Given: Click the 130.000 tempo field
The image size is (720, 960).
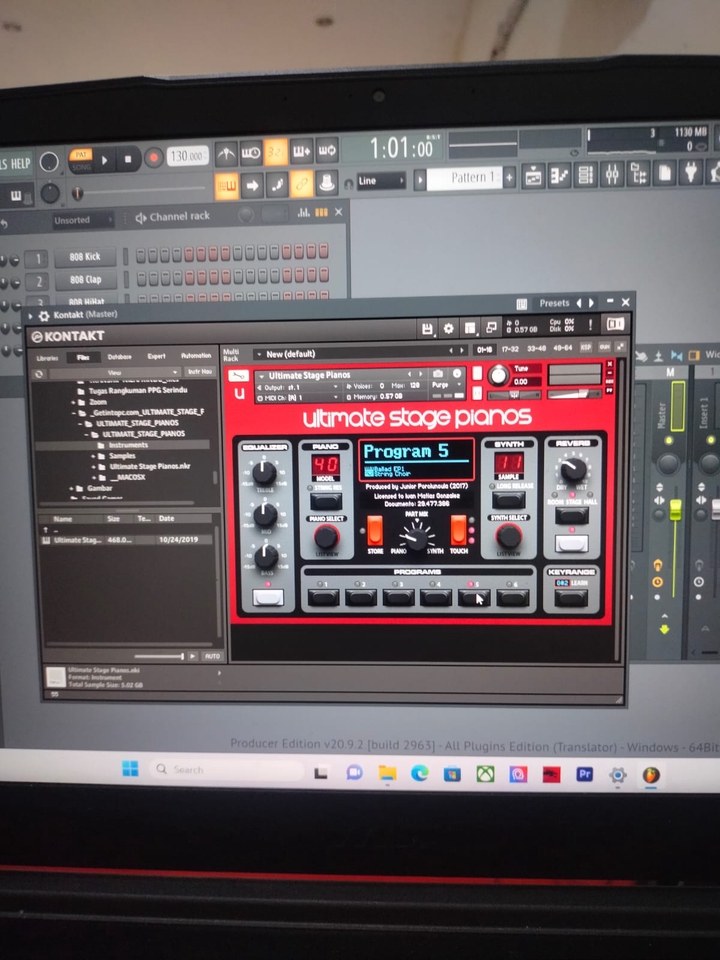Looking at the screenshot, I should [x=187, y=156].
